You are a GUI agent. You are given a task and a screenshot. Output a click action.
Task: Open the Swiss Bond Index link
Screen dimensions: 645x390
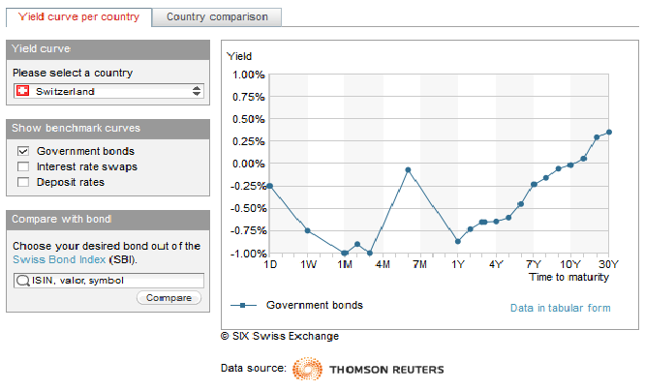click(x=59, y=260)
